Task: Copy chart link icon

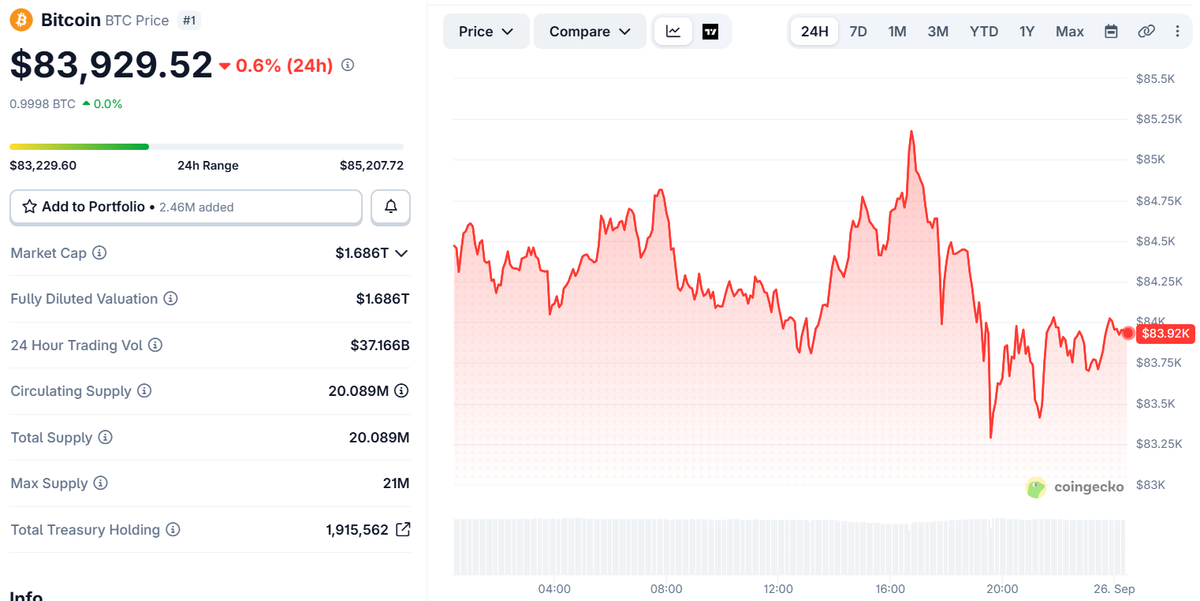Action: 1146,31
